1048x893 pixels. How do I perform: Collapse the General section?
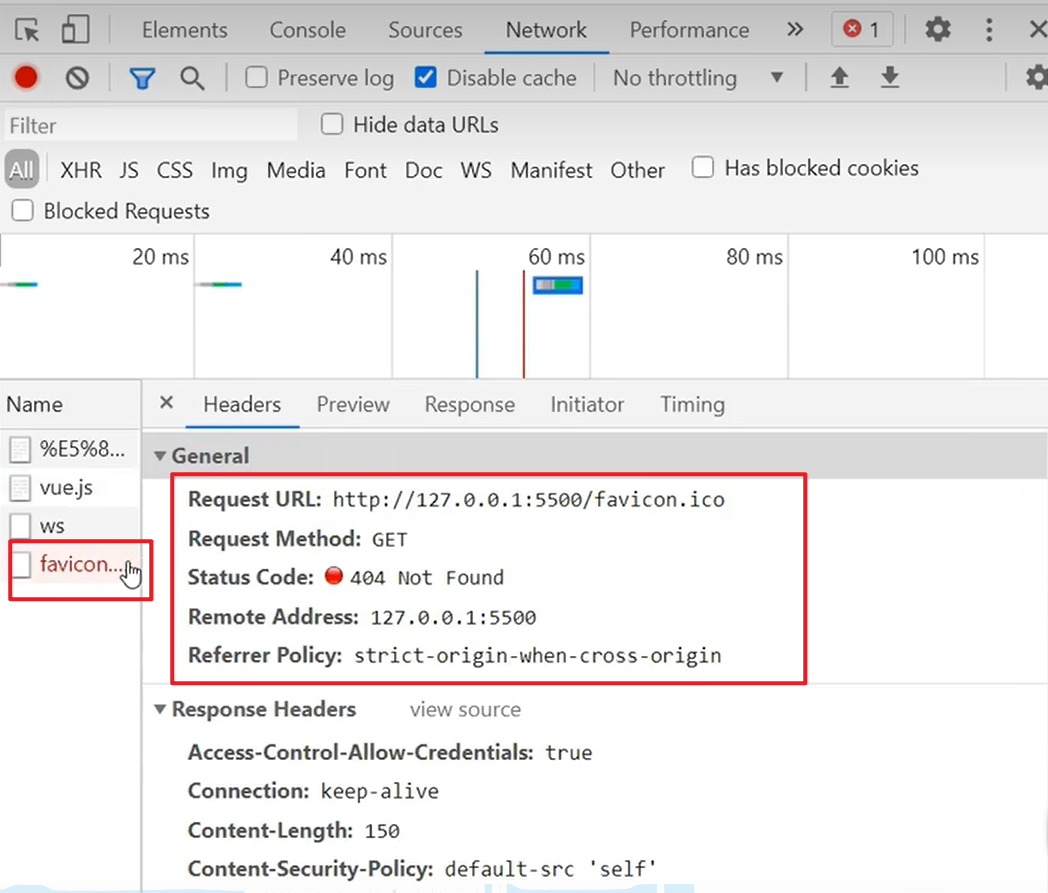coord(160,456)
